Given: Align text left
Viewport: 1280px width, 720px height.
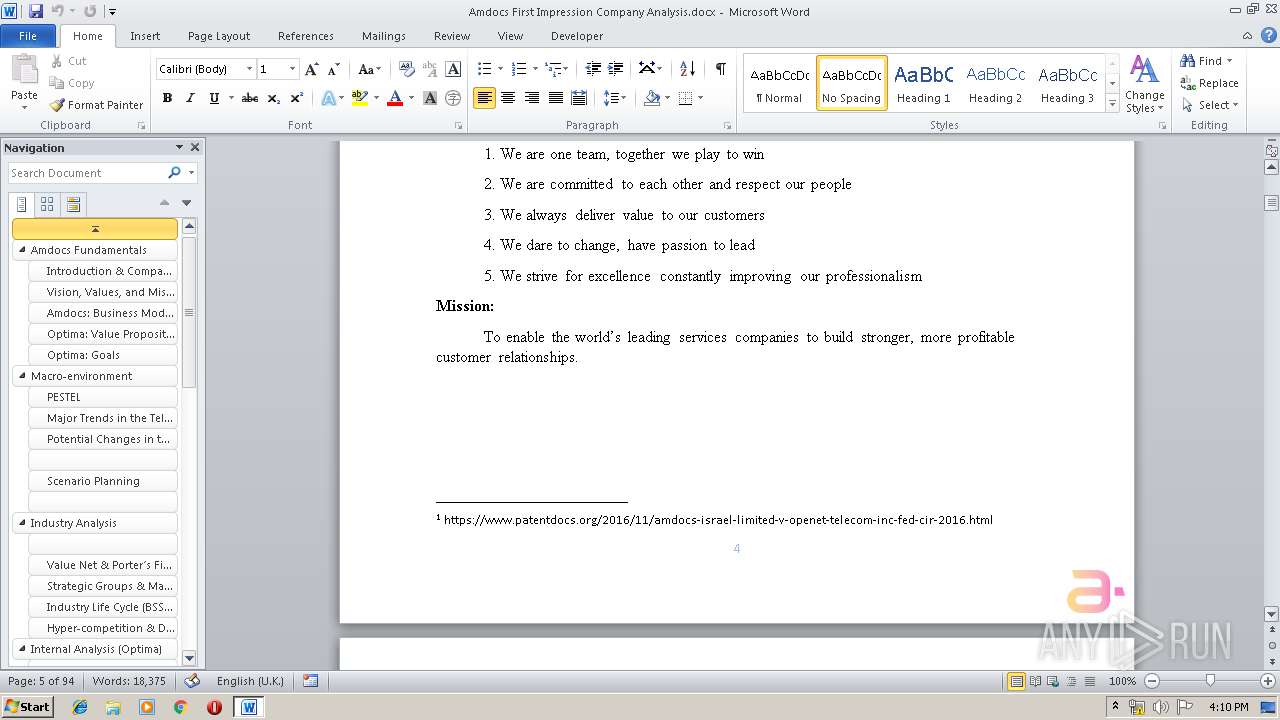Looking at the screenshot, I should click(x=485, y=98).
